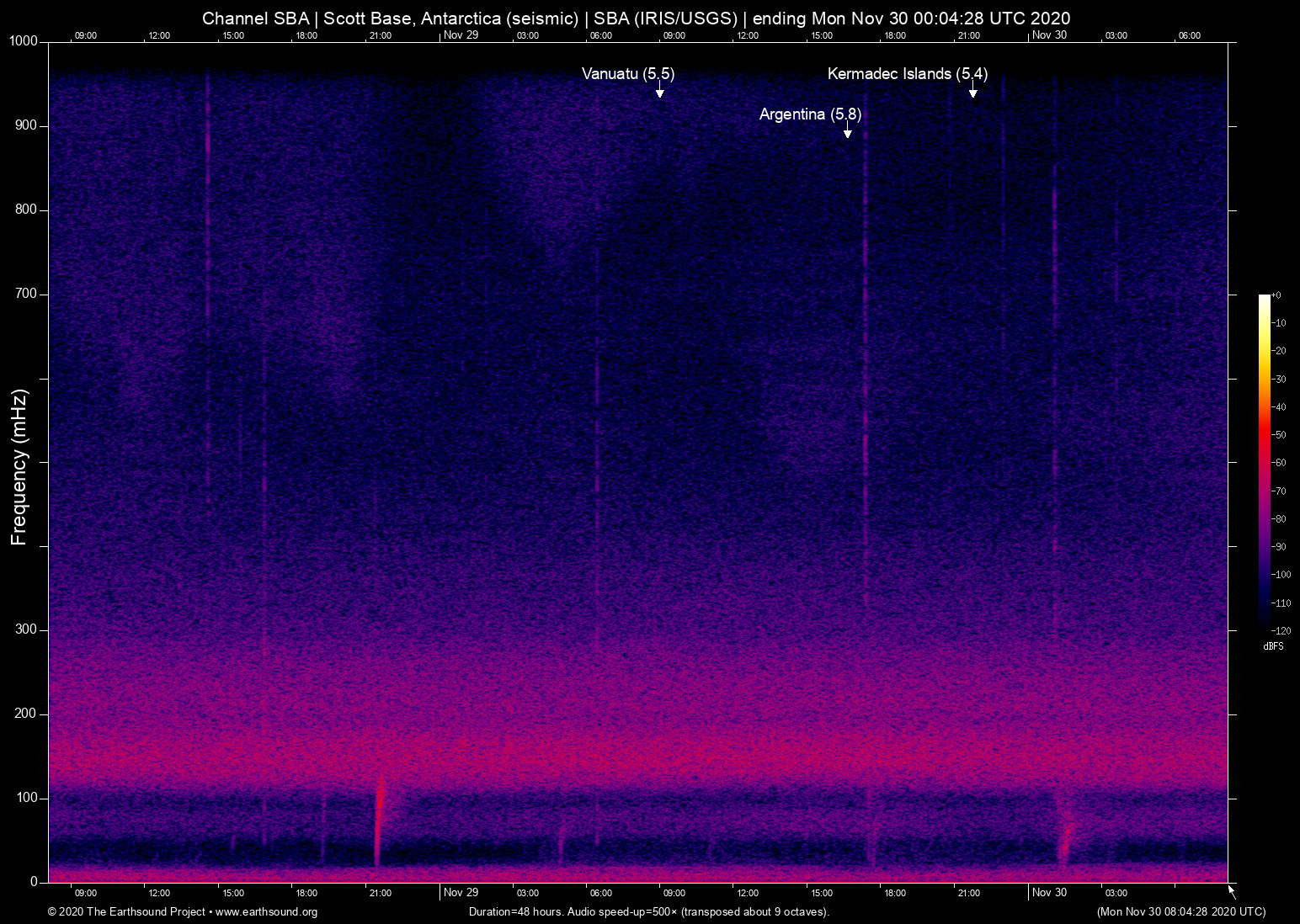Click the Frequency (mHz) axis label
Image resolution: width=1300 pixels, height=924 pixels.
coord(19,467)
